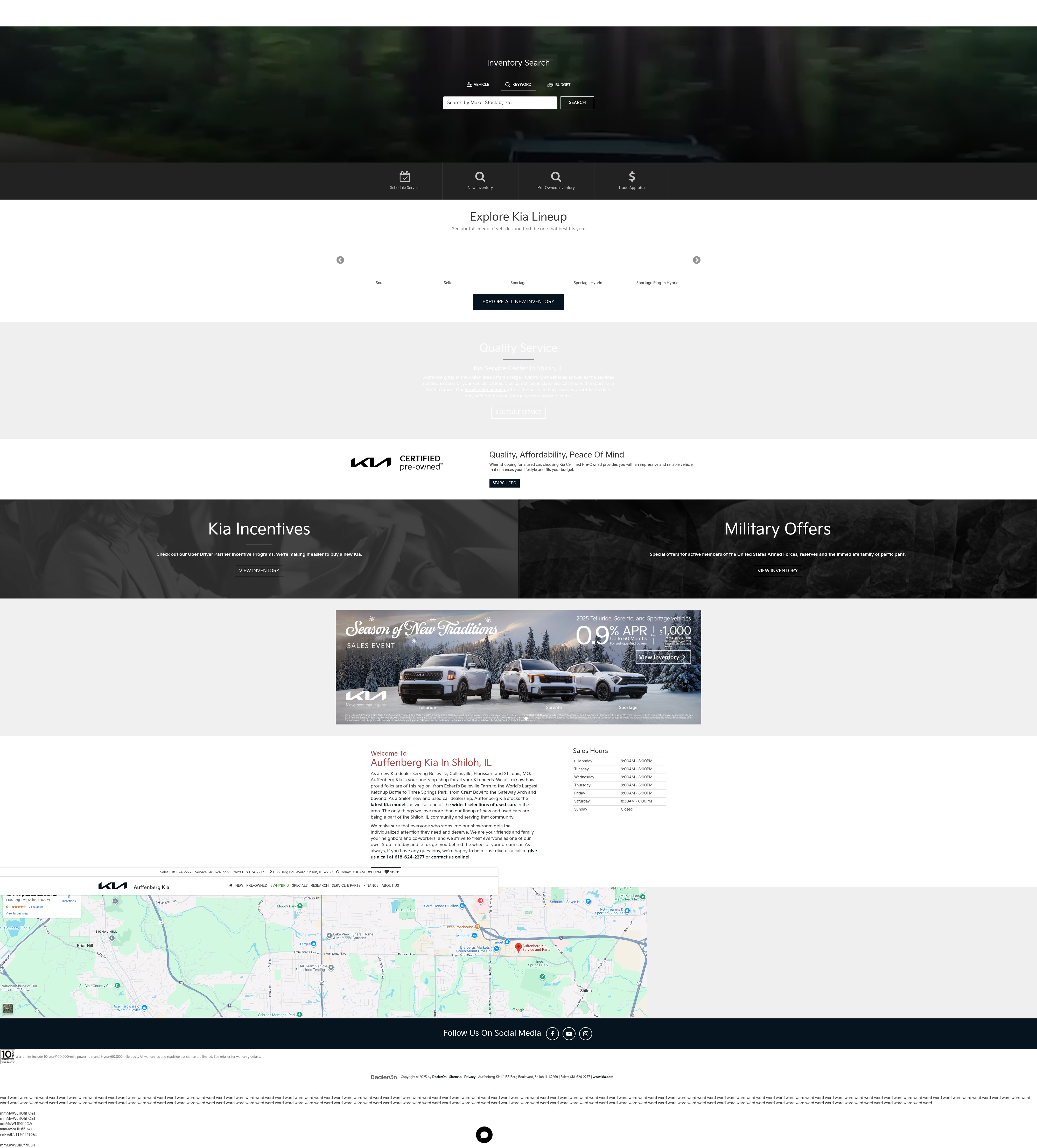
Task: Open the Schedule Service calendar icon tile
Action: [404, 181]
